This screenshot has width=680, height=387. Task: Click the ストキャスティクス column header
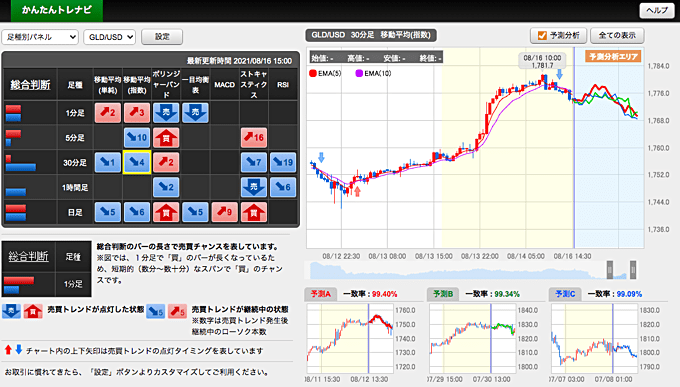pos(254,85)
